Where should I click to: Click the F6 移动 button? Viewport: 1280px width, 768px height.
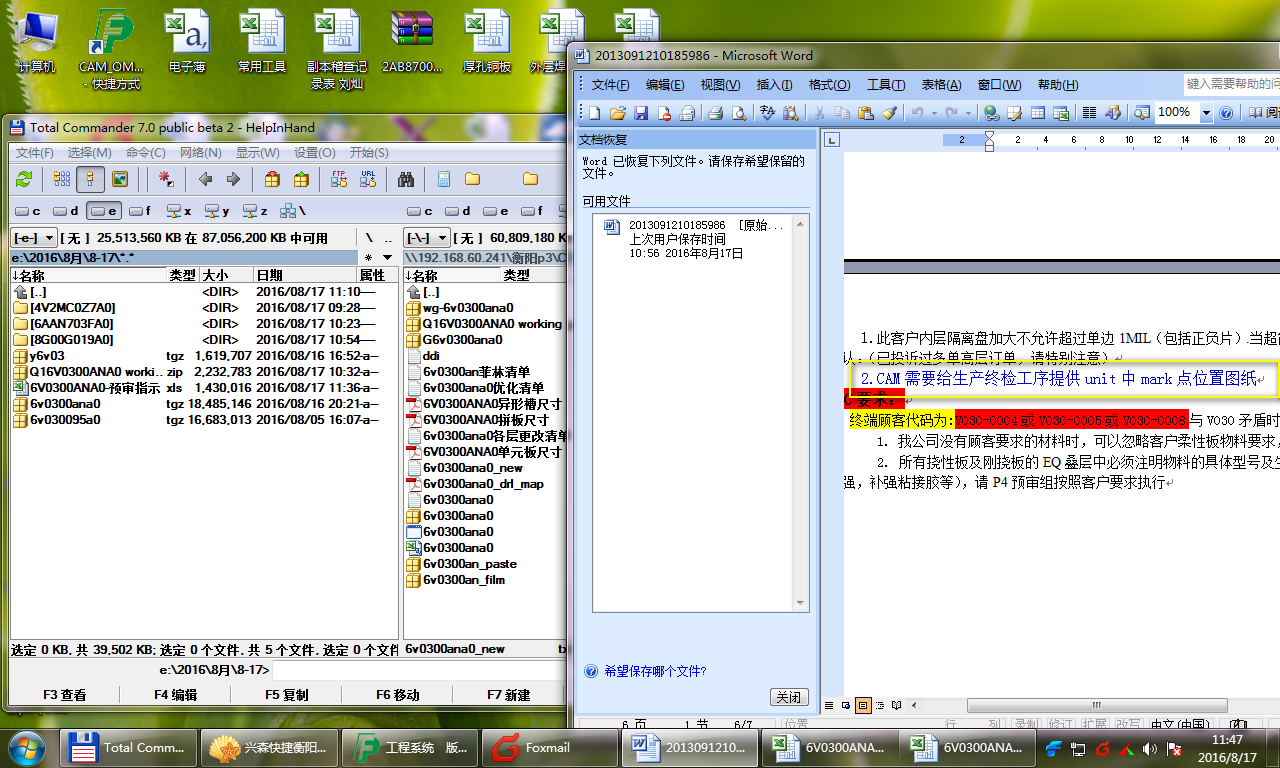[x=398, y=695]
